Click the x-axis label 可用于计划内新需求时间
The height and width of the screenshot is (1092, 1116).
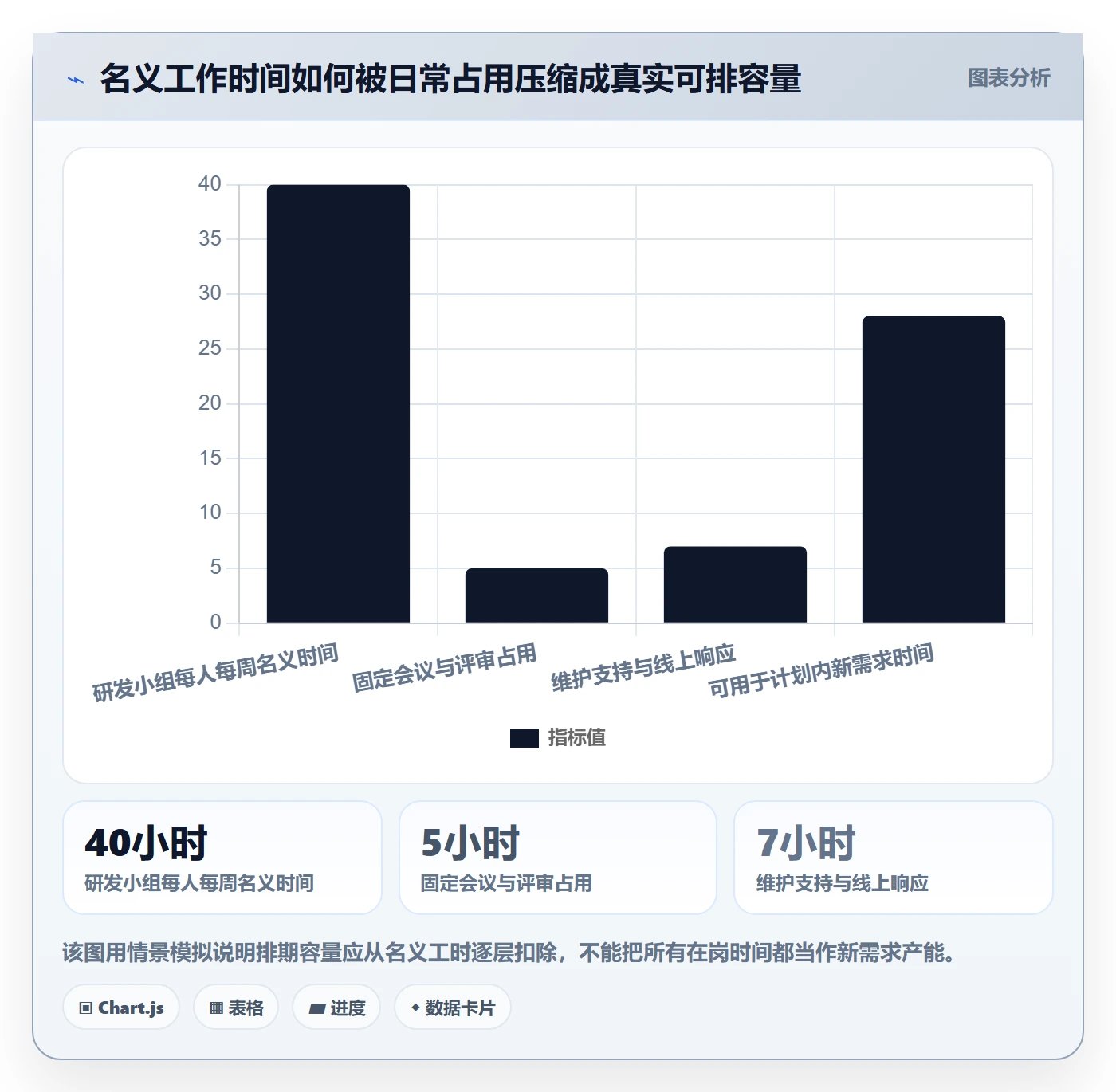(821, 671)
